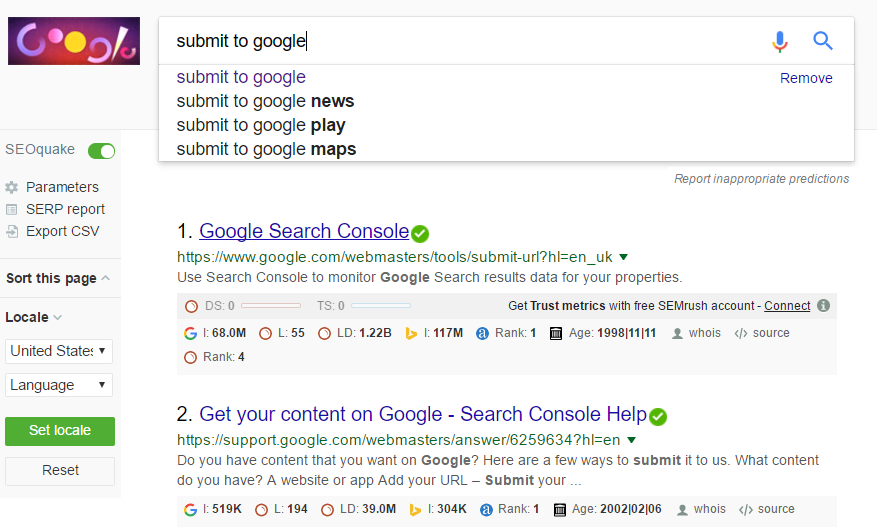Select suggestion 'submit to google'

(x=241, y=77)
